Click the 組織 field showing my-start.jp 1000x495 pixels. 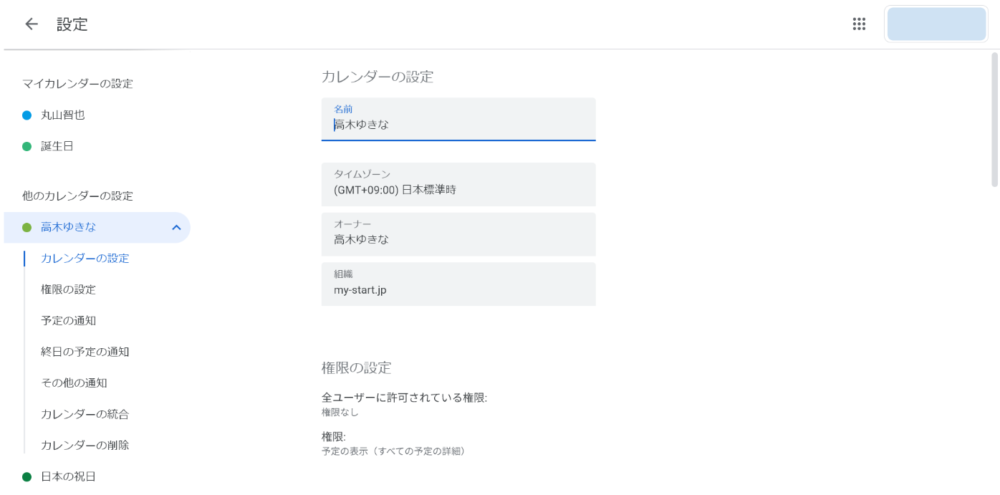click(458, 284)
